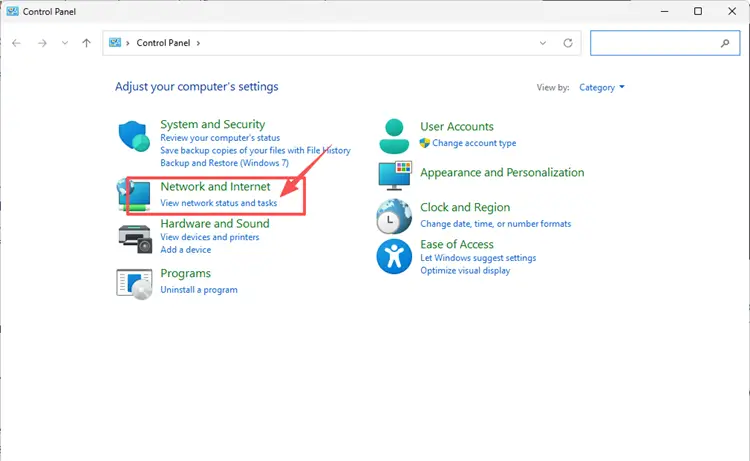Go back with the back arrow
This screenshot has width=750, height=461.
(x=17, y=43)
